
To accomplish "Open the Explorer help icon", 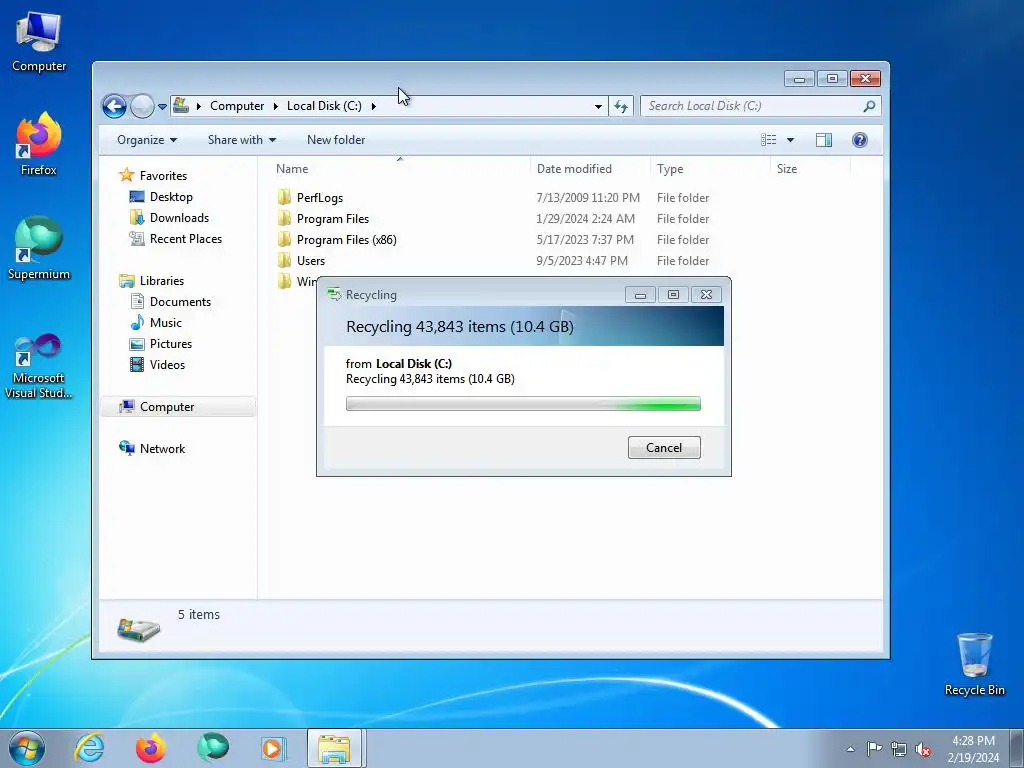I will [x=860, y=140].
